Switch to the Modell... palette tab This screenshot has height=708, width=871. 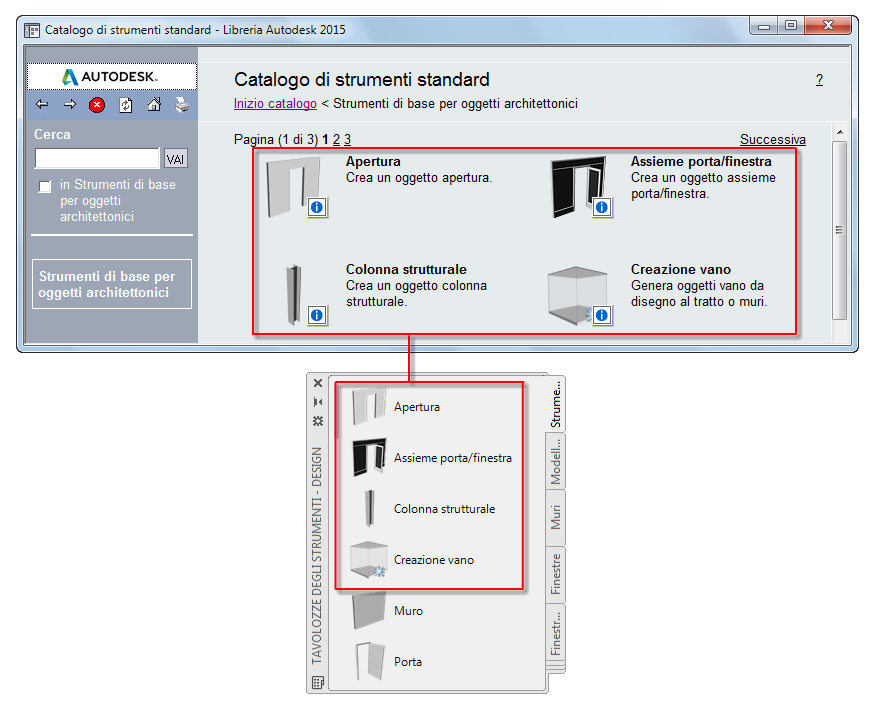point(556,461)
